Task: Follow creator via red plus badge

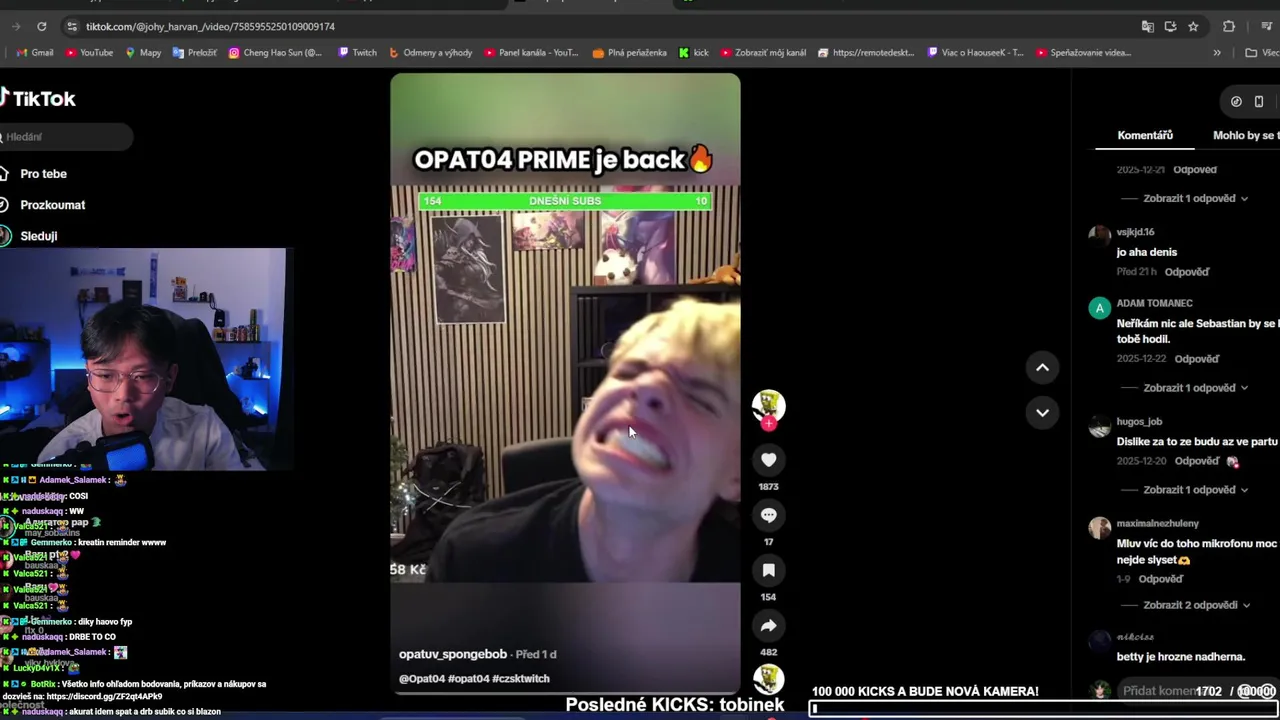Action: 768,424
